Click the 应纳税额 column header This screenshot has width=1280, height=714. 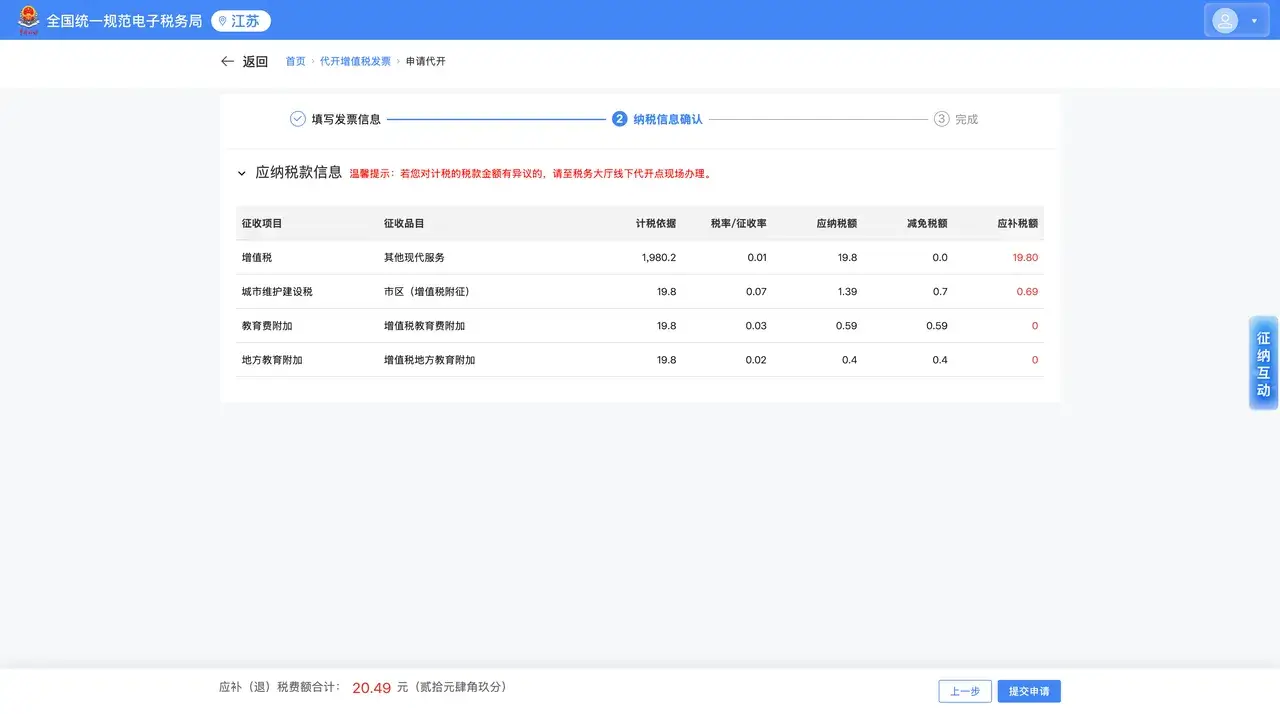837,223
